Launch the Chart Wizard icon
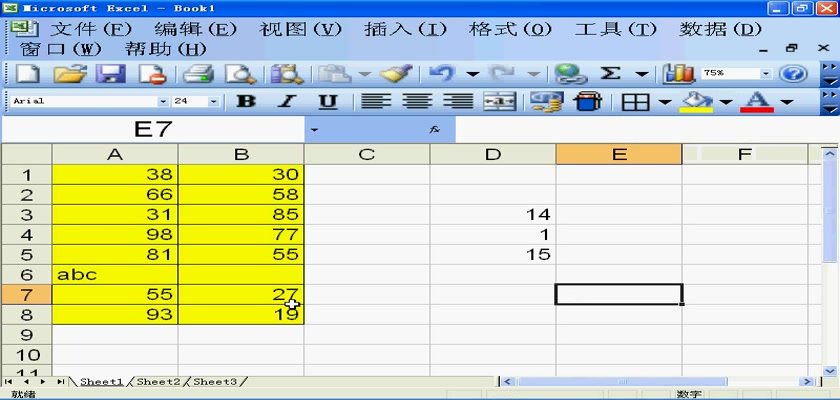This screenshot has height=400, width=840. (x=679, y=74)
